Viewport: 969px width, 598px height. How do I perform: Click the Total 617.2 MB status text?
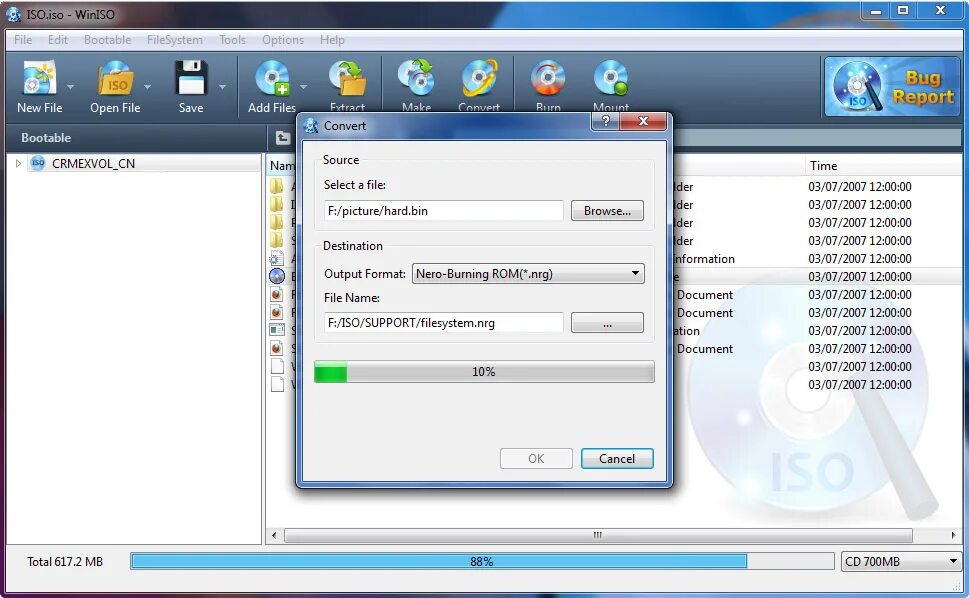point(65,562)
